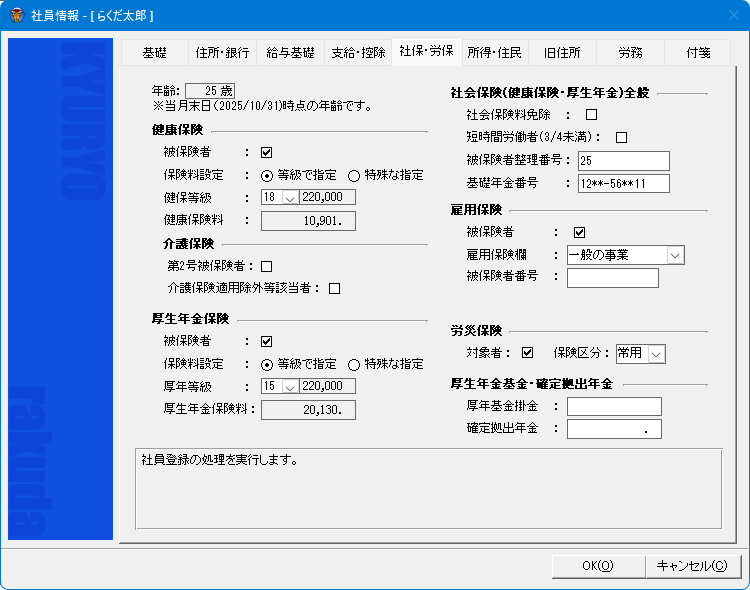
Task: Open 雇用保険欄 一般の事業 dropdown
Action: [675, 256]
